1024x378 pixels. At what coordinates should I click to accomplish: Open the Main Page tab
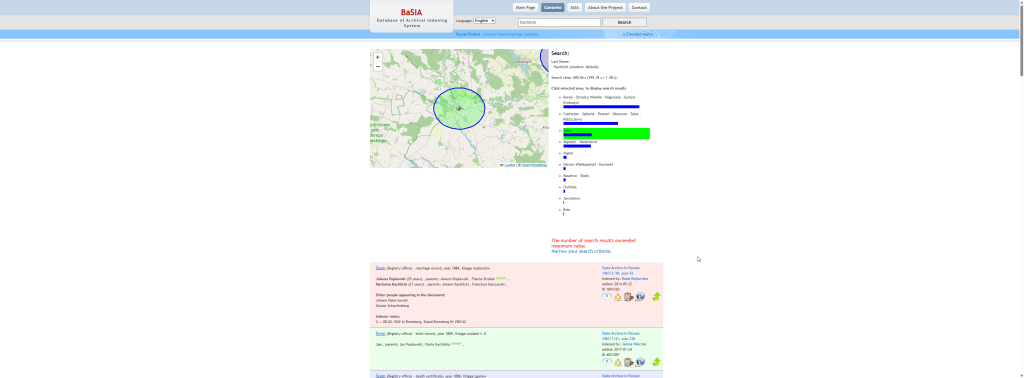[525, 8]
